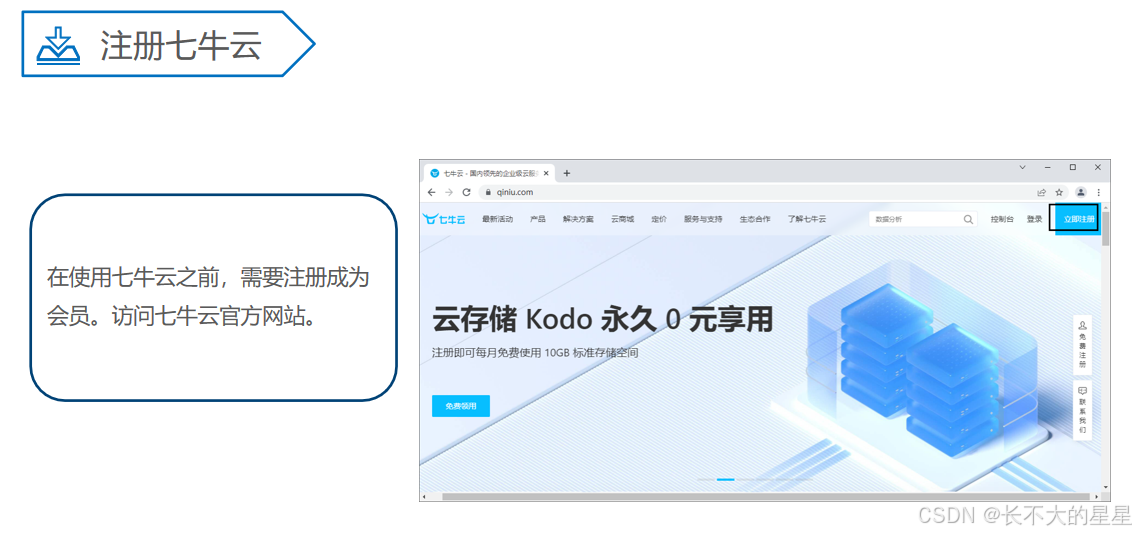
Task: Click the browser forward arrow
Action: coord(449,192)
